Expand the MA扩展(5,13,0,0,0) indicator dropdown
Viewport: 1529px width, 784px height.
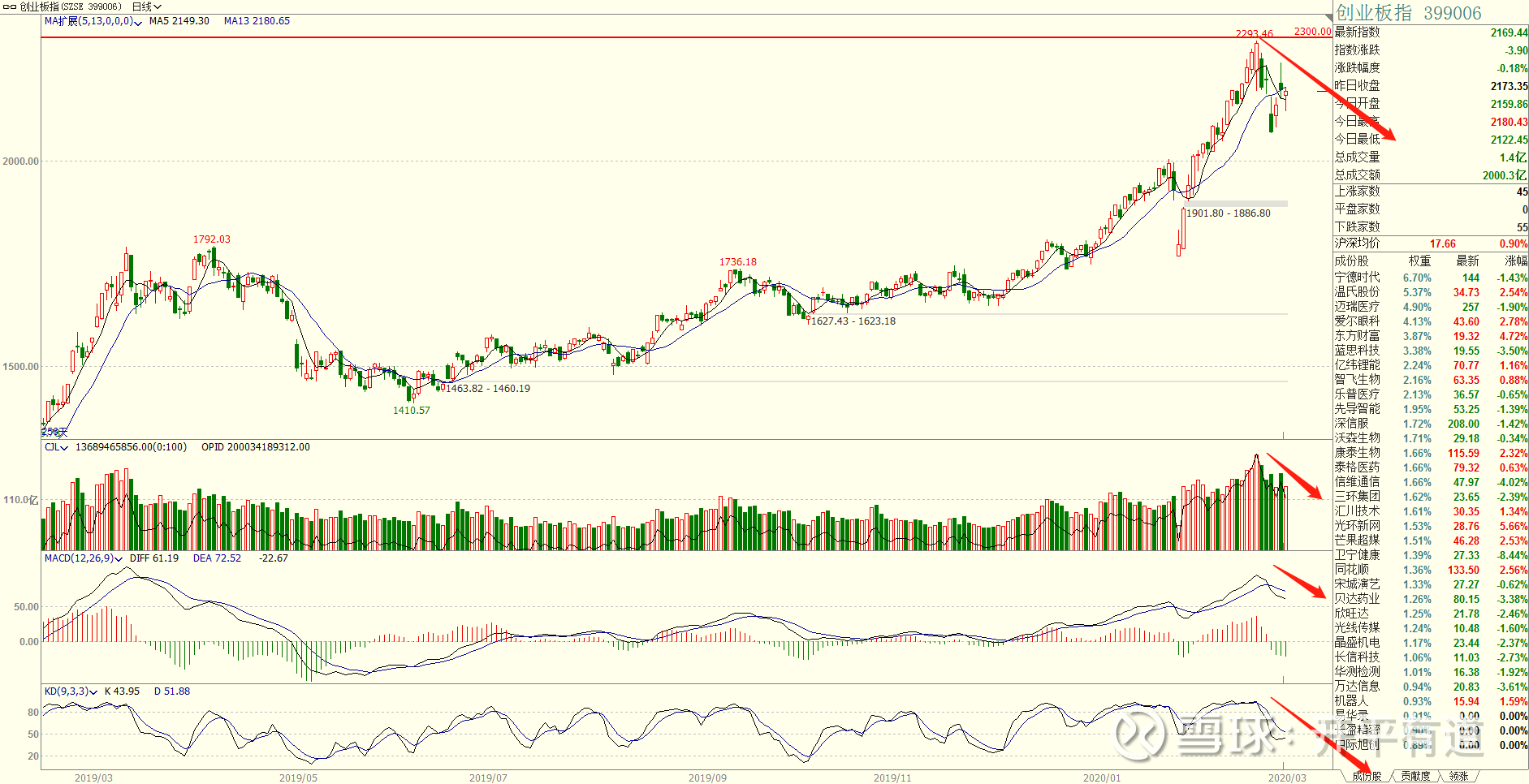coord(93,21)
